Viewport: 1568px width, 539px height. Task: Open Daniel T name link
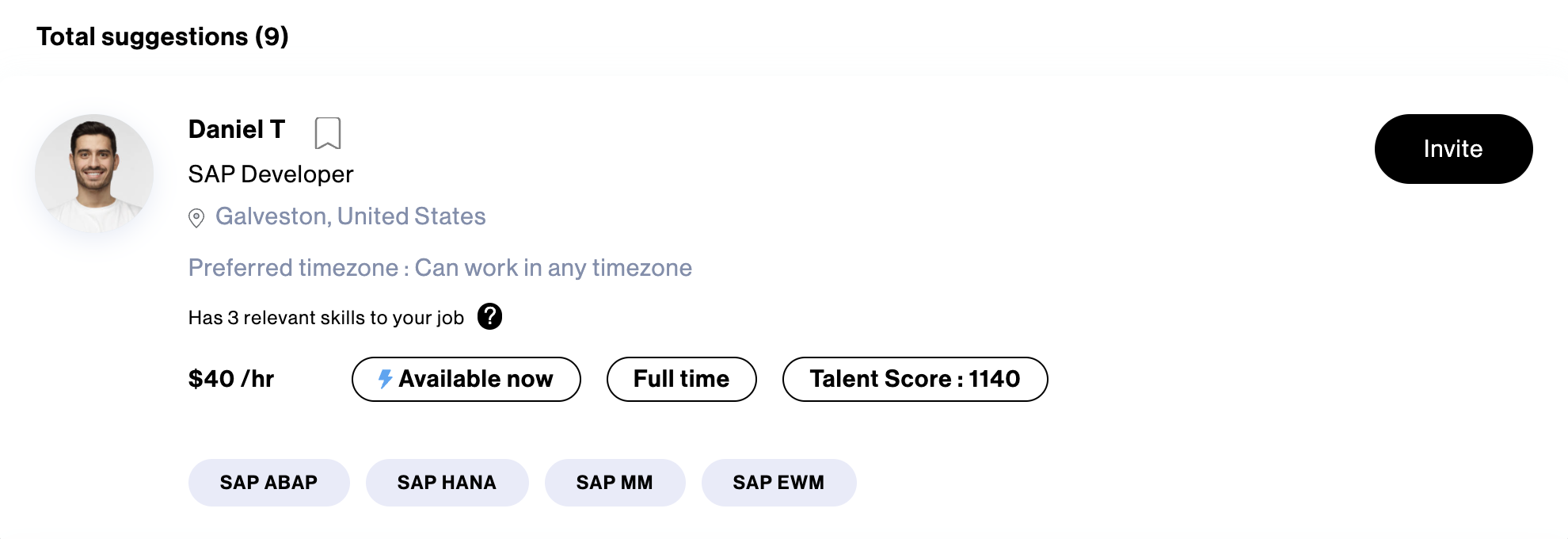pyautogui.click(x=237, y=129)
